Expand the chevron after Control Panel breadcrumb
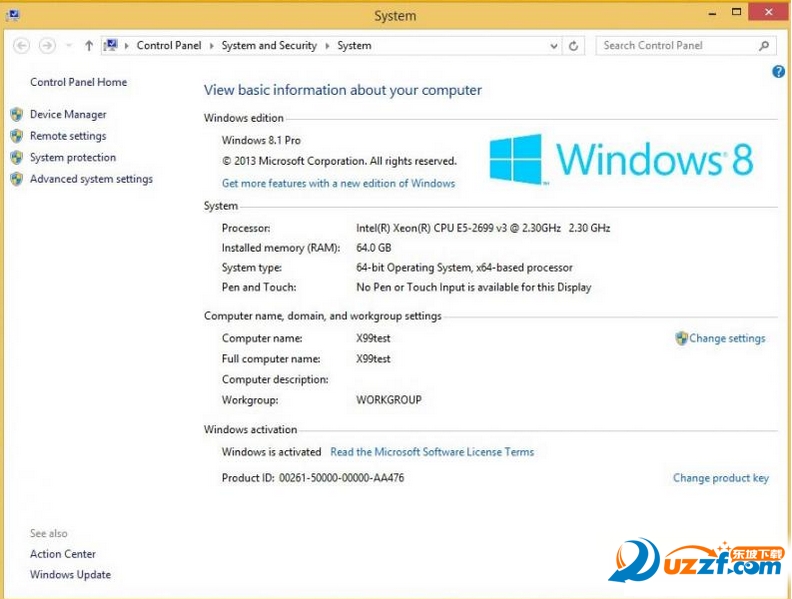Screen dimensions: 792x599 tap(211, 45)
